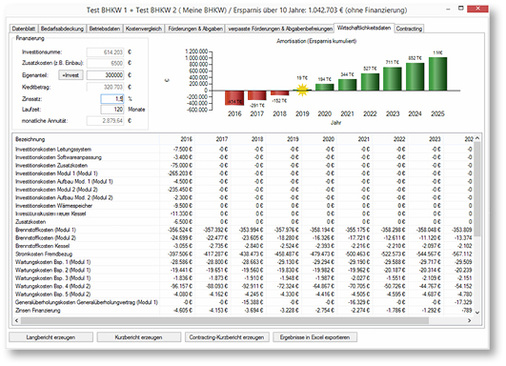
Task: Click Langbericht erzeugen button
Action: pos(51,337)
